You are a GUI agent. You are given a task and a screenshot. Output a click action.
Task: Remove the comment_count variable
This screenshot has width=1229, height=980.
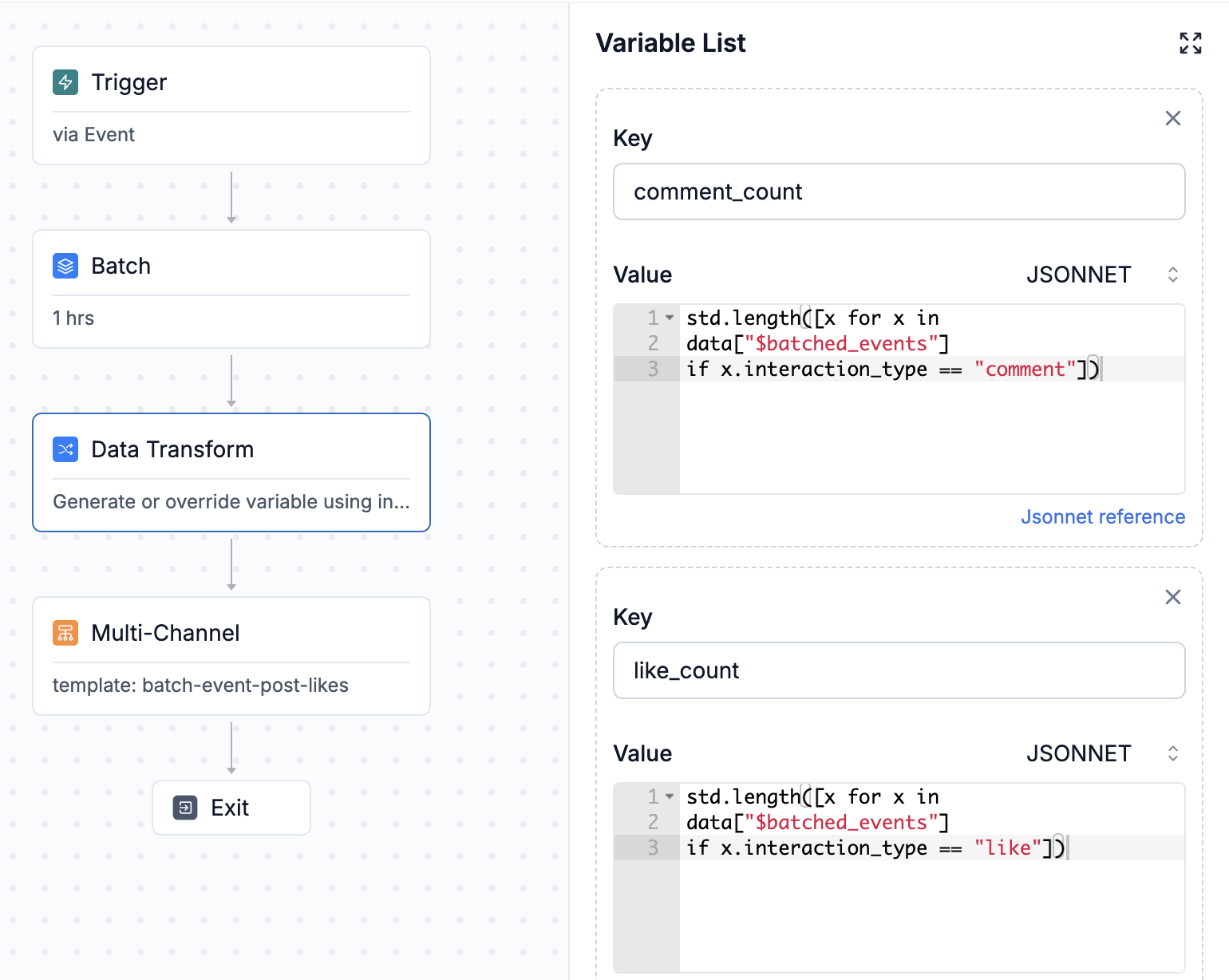[x=1172, y=119]
